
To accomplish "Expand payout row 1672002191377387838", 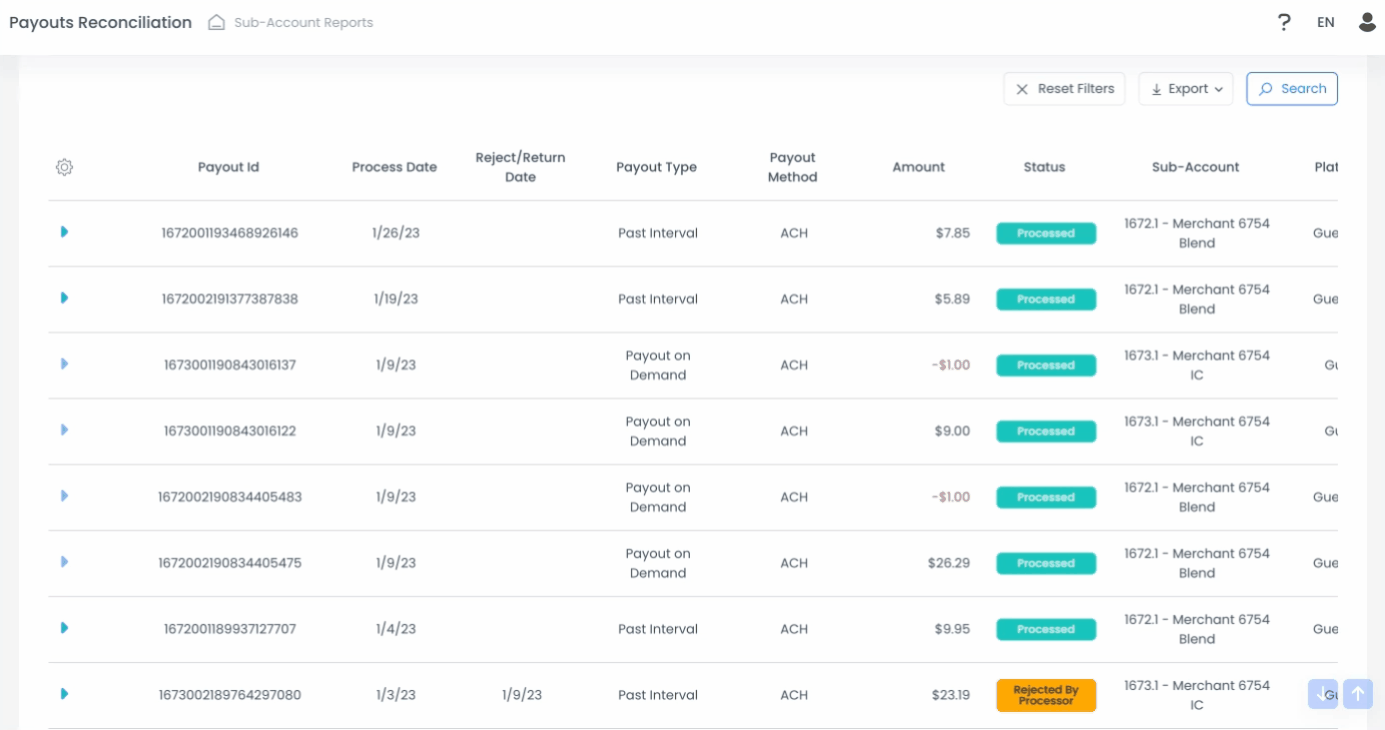I will pyautogui.click(x=64, y=298).
